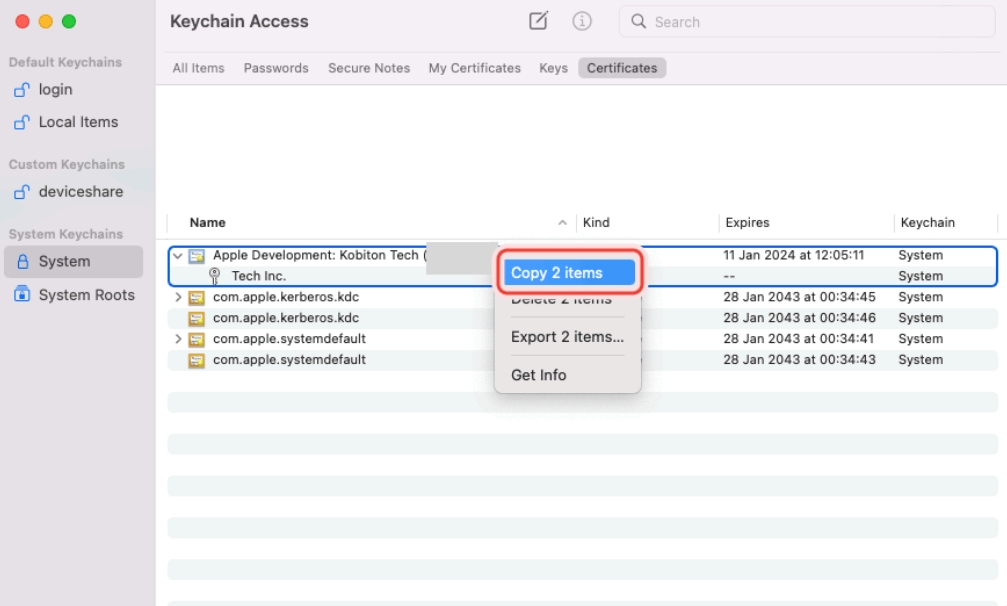Image resolution: width=1007 pixels, height=606 pixels.
Task: Click the Keychain Access window title
Action: tap(239, 21)
